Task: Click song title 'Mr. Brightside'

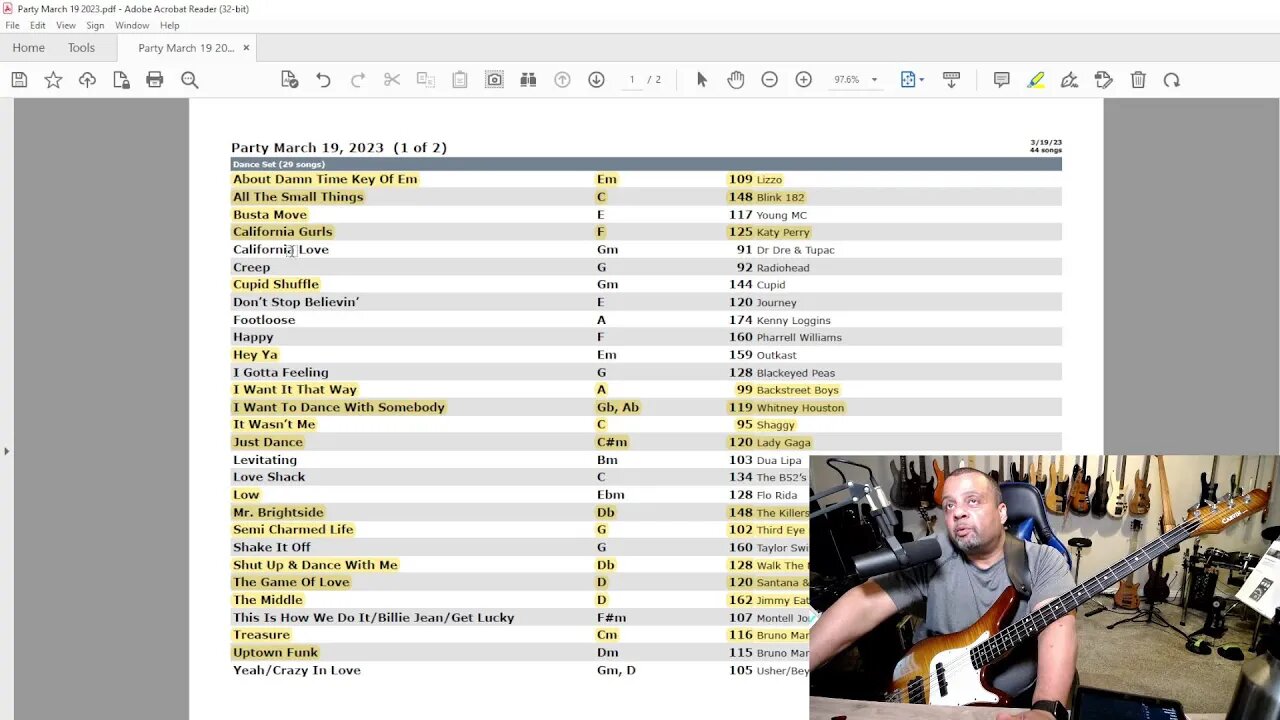Action: pyautogui.click(x=278, y=512)
